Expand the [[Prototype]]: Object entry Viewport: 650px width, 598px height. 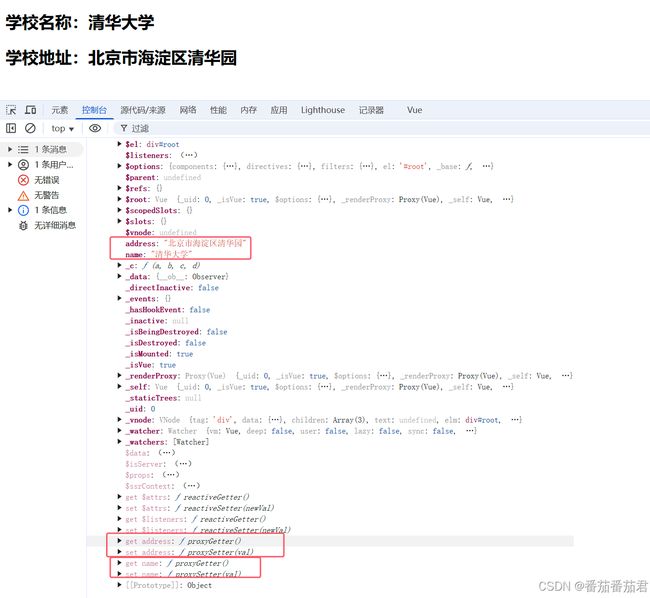[x=119, y=585]
